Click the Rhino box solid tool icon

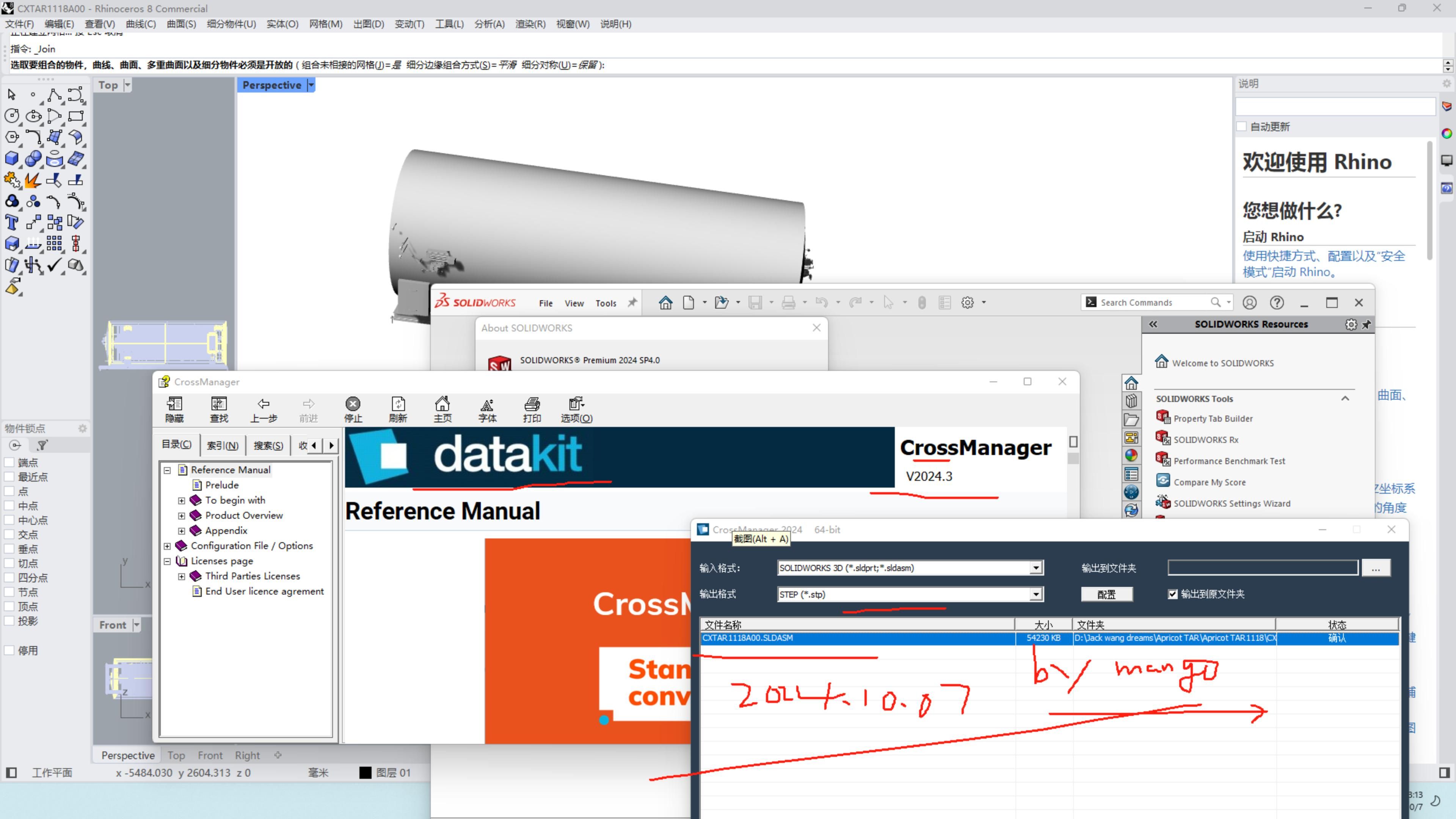[11, 159]
